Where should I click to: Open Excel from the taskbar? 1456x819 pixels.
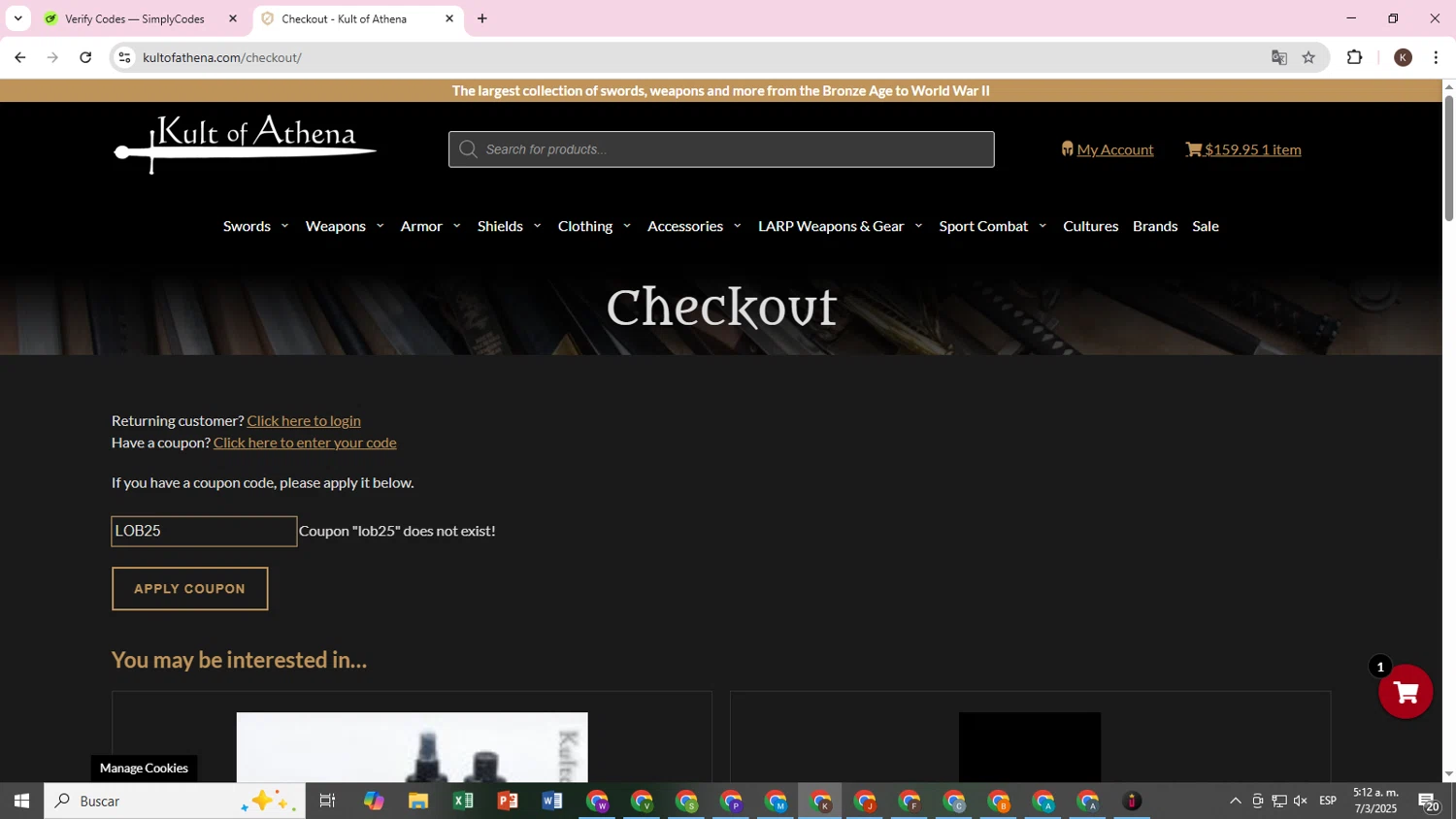click(x=463, y=801)
